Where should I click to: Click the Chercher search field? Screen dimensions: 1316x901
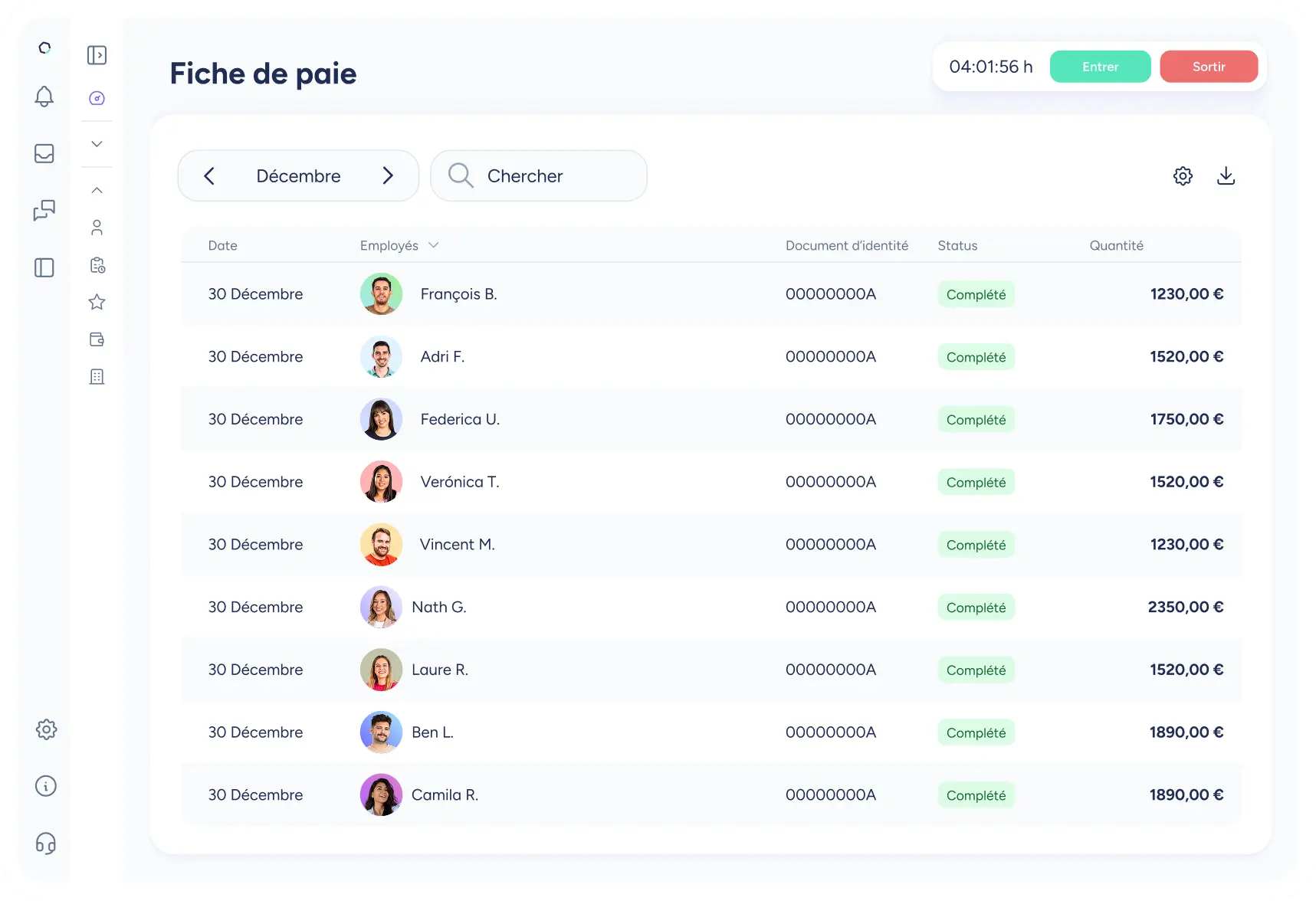[539, 176]
